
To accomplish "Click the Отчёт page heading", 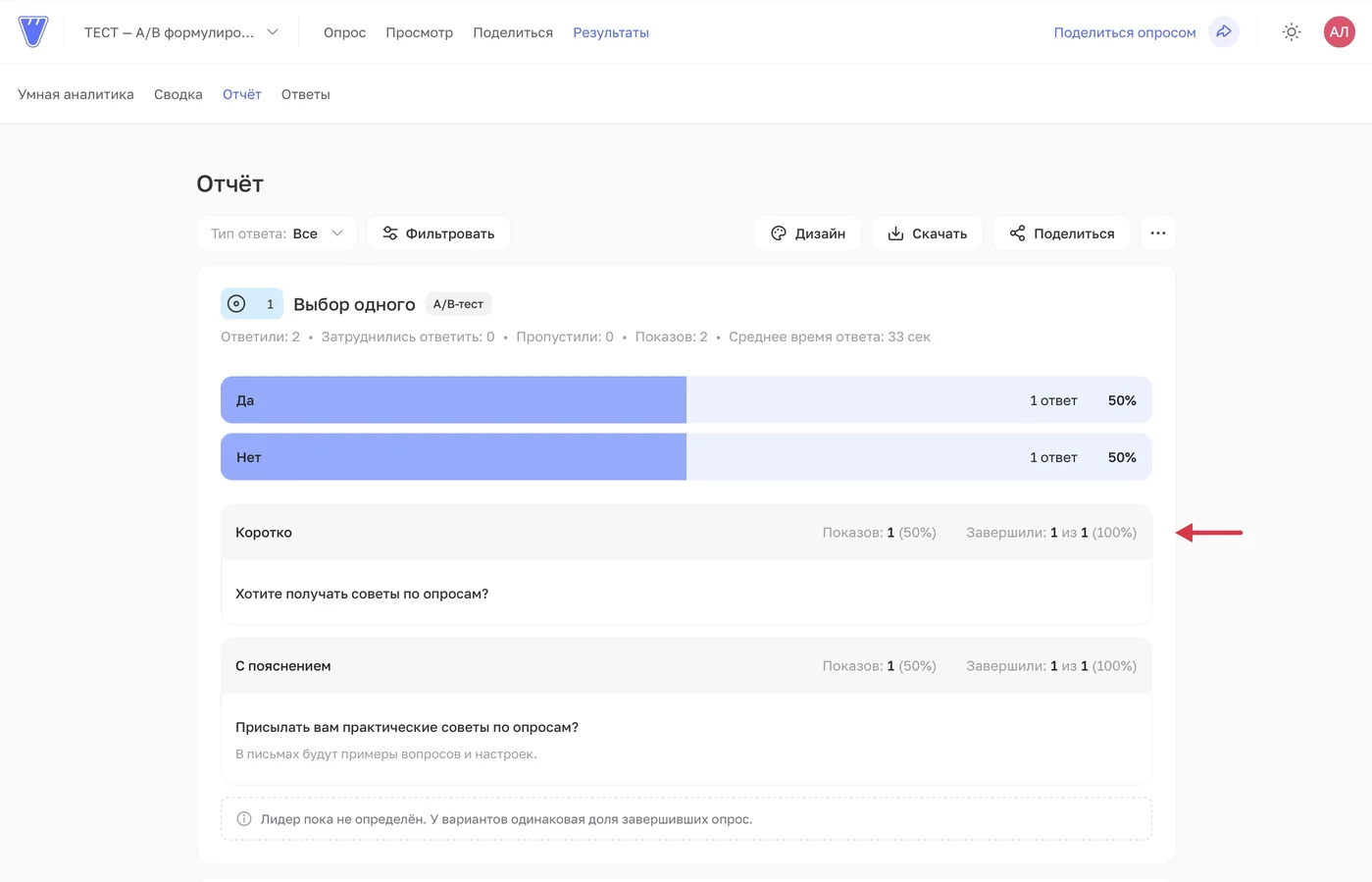I will [x=229, y=183].
